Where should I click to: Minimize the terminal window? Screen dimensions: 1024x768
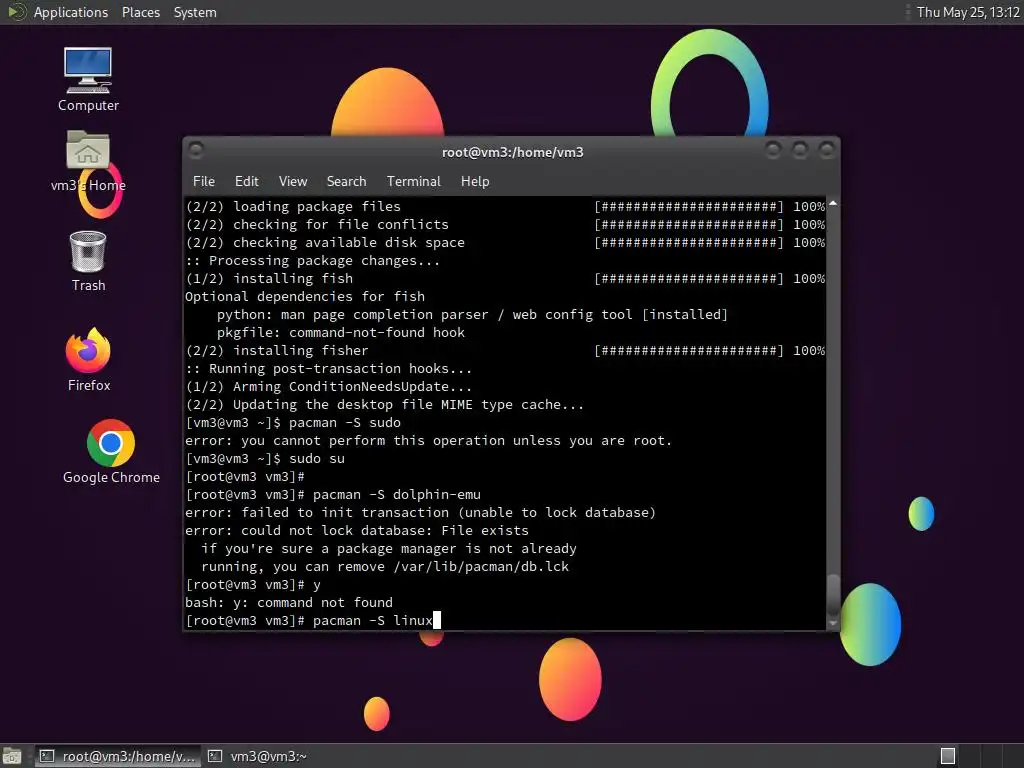[773, 151]
